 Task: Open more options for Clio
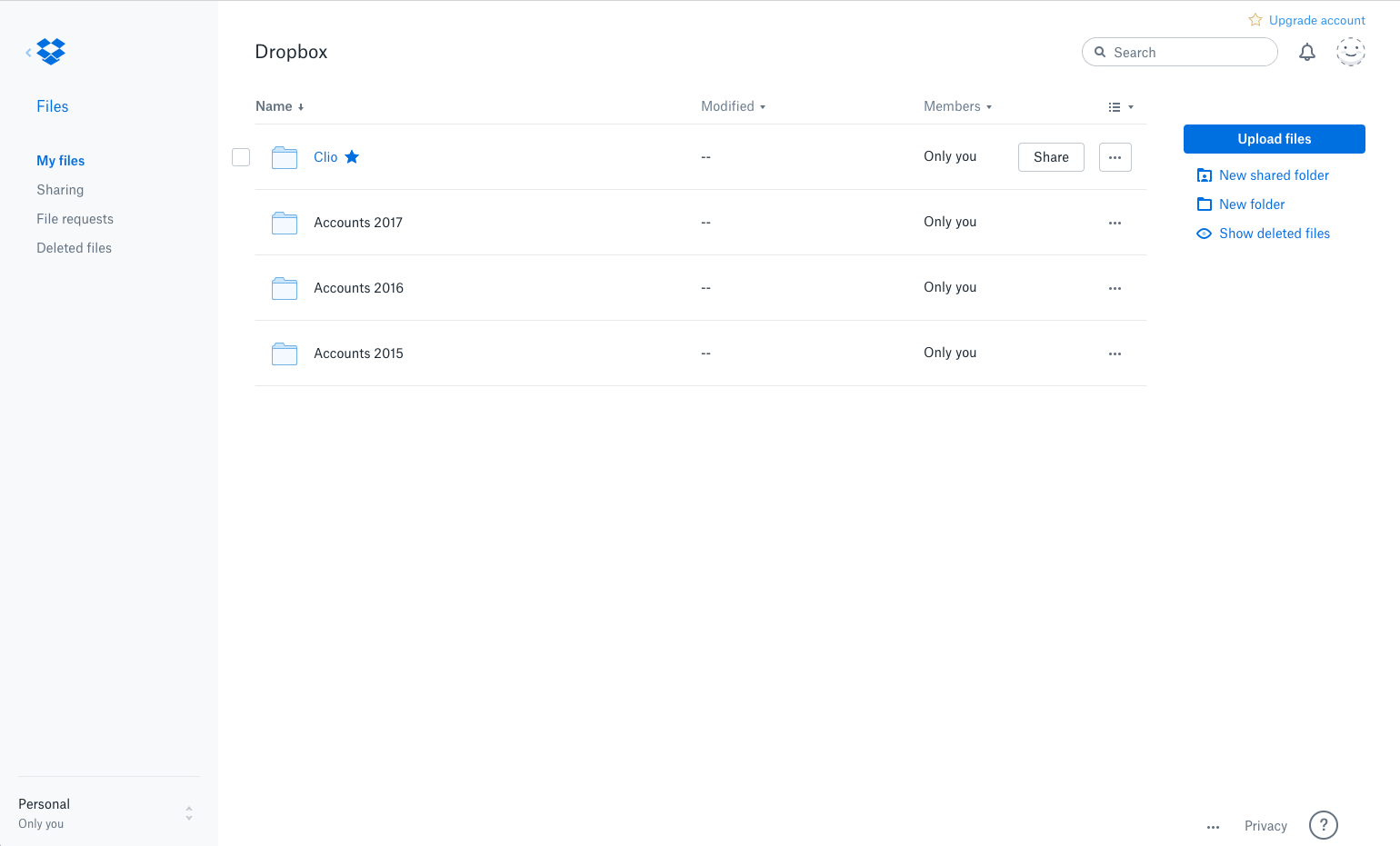(1115, 157)
